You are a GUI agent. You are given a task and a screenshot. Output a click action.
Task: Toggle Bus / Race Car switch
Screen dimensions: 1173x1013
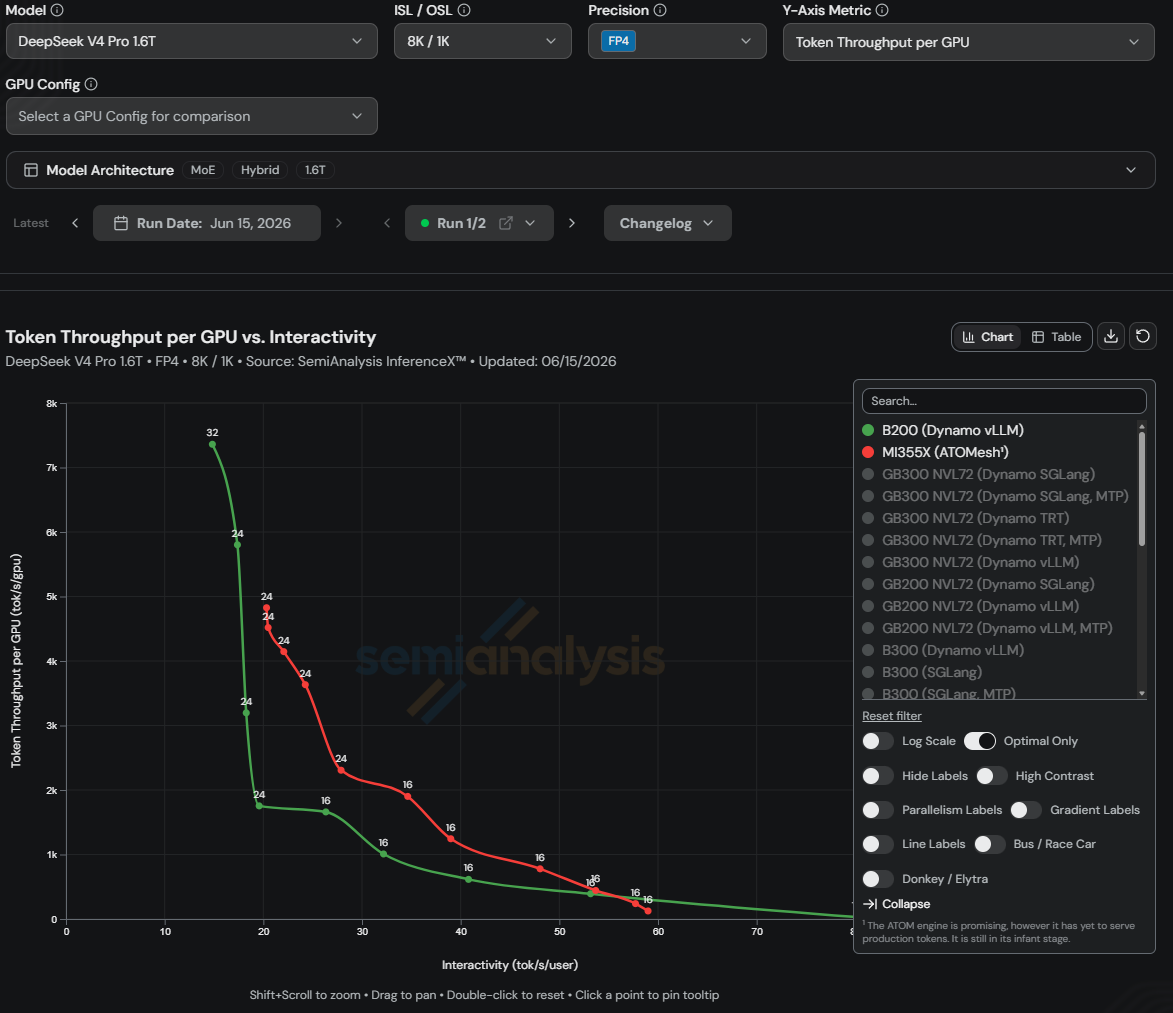[x=989, y=845]
